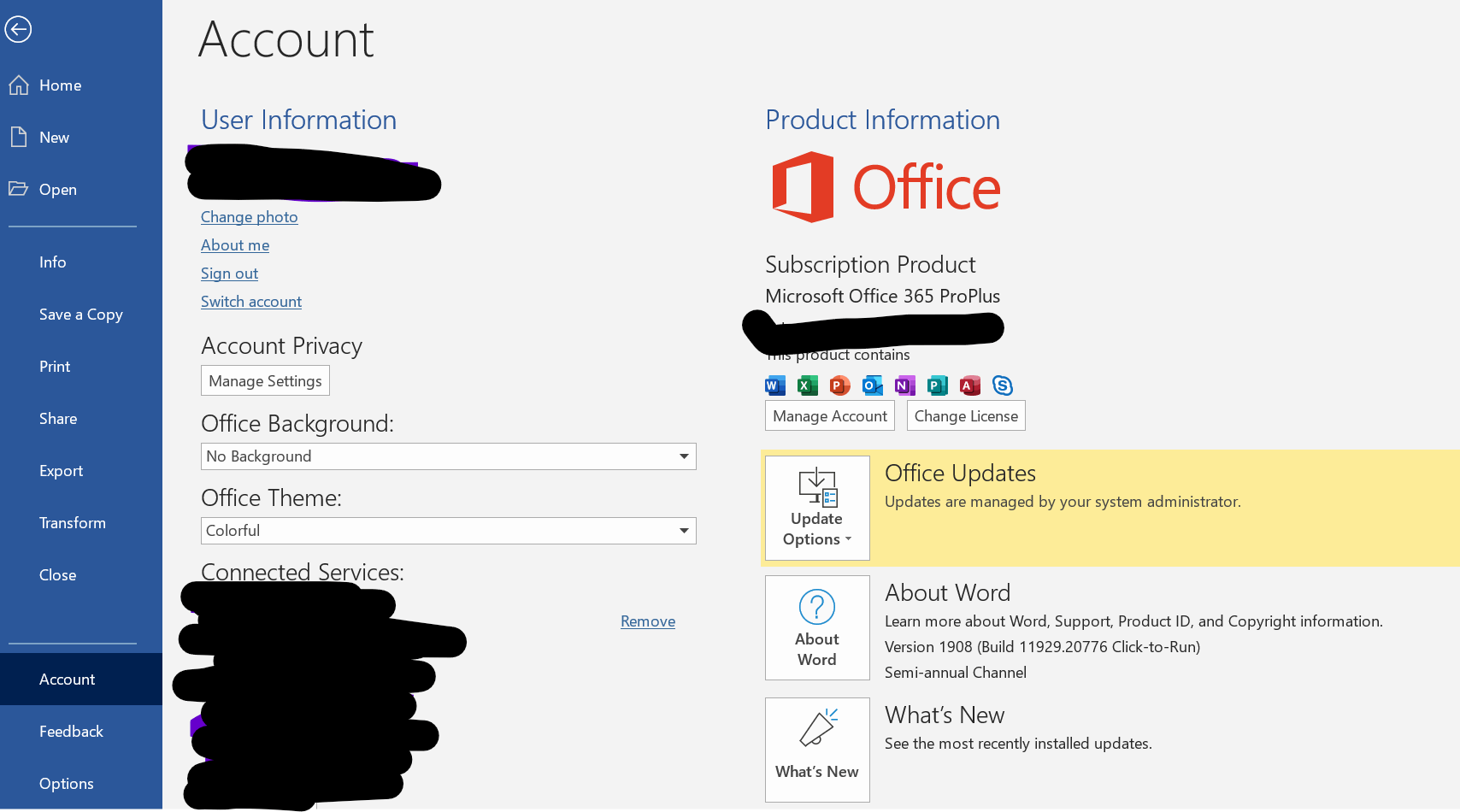
Task: Open the Feedback page
Action: tap(81, 732)
